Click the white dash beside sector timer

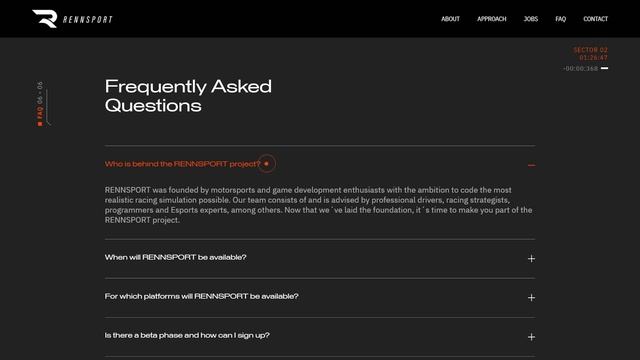[604, 68]
